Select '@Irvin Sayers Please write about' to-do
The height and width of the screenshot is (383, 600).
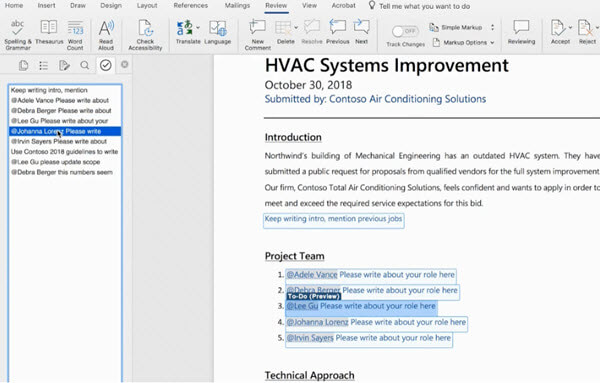(65, 142)
